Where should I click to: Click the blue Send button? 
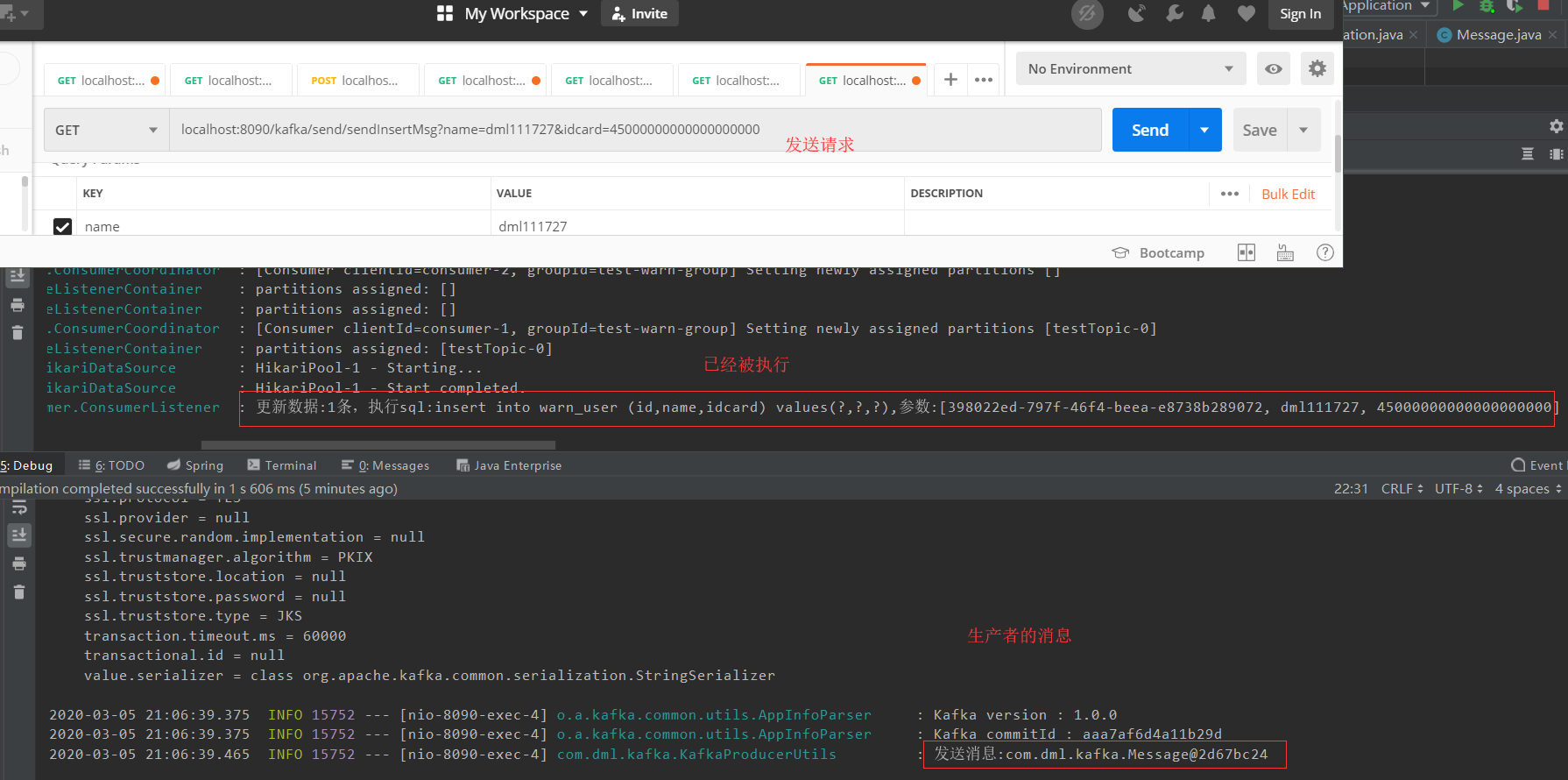(x=1150, y=130)
